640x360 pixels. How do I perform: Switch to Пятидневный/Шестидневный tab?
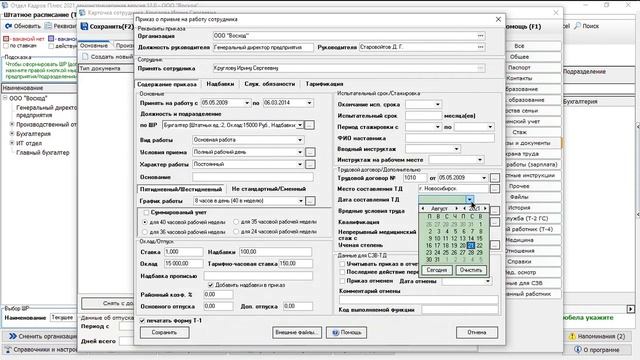[181, 189]
